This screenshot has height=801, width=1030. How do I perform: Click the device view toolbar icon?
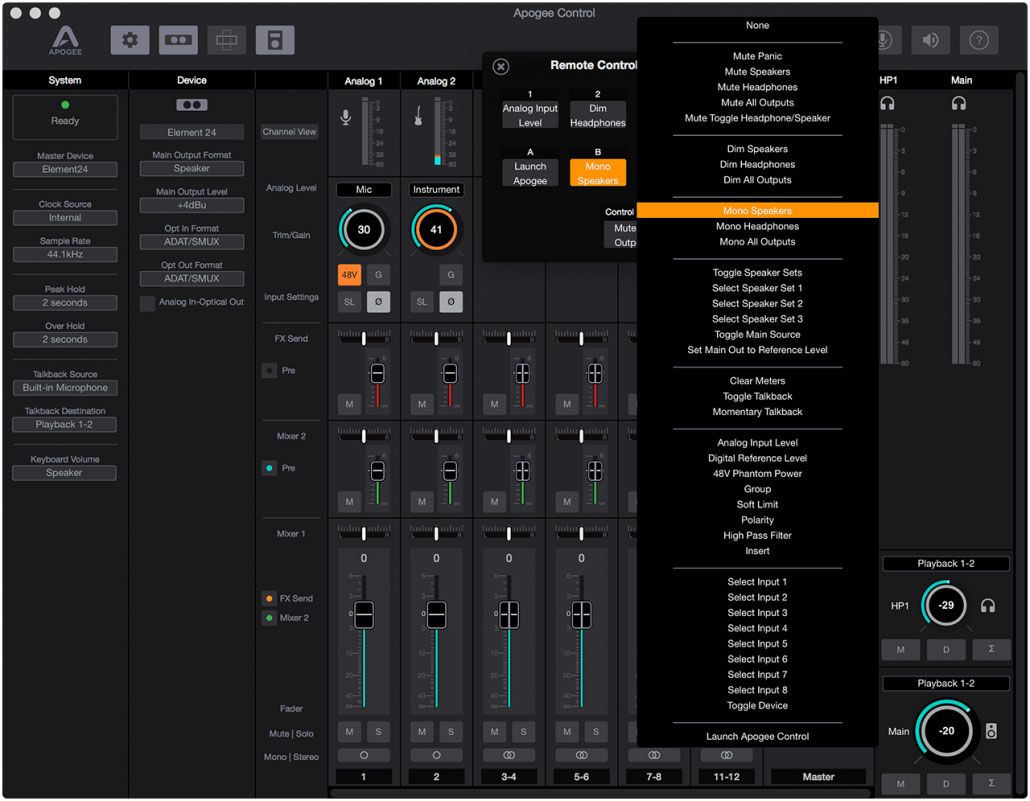(178, 40)
